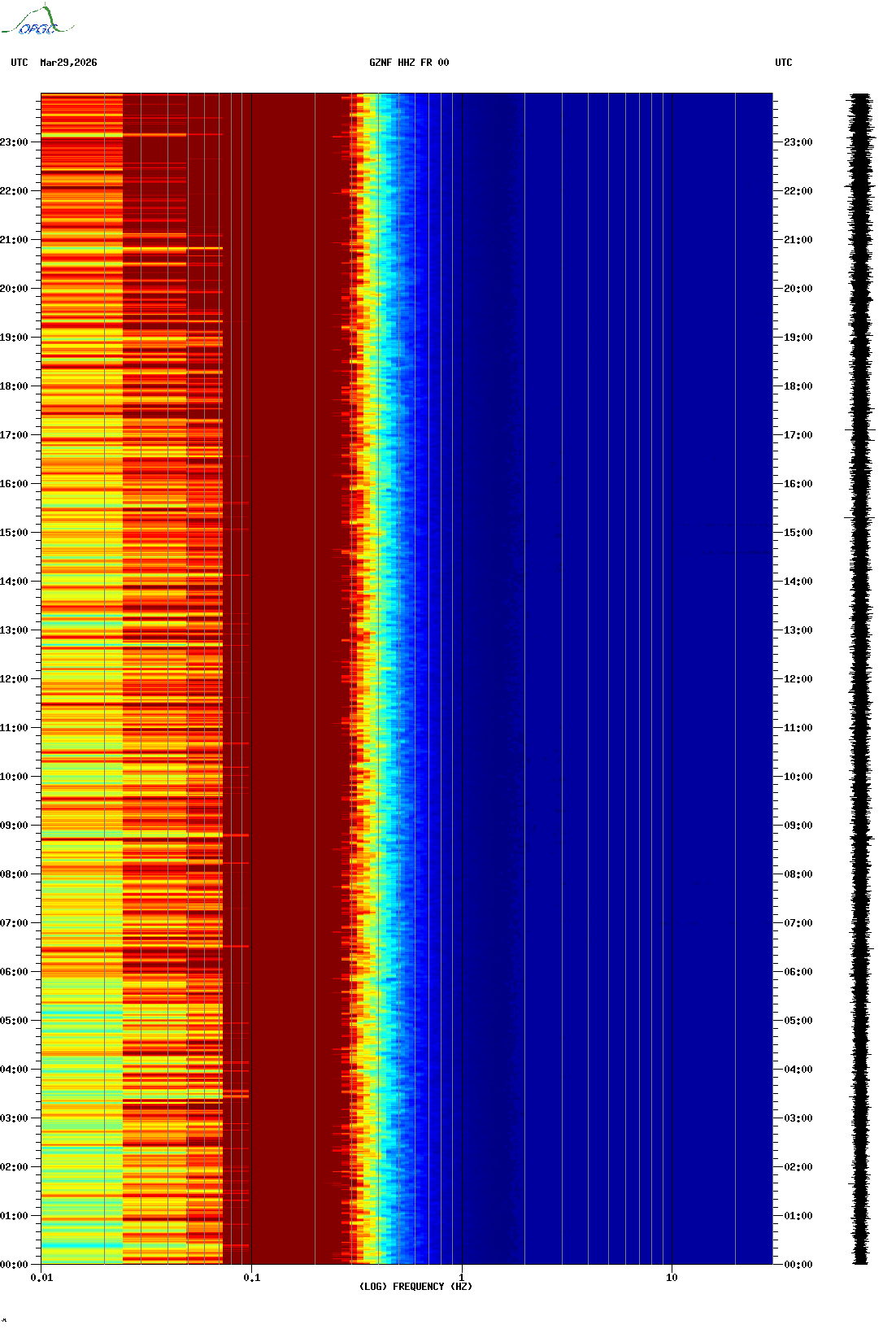Click '23:00' on the right time axis
Screen dimensions: 896x1329
(x=798, y=142)
